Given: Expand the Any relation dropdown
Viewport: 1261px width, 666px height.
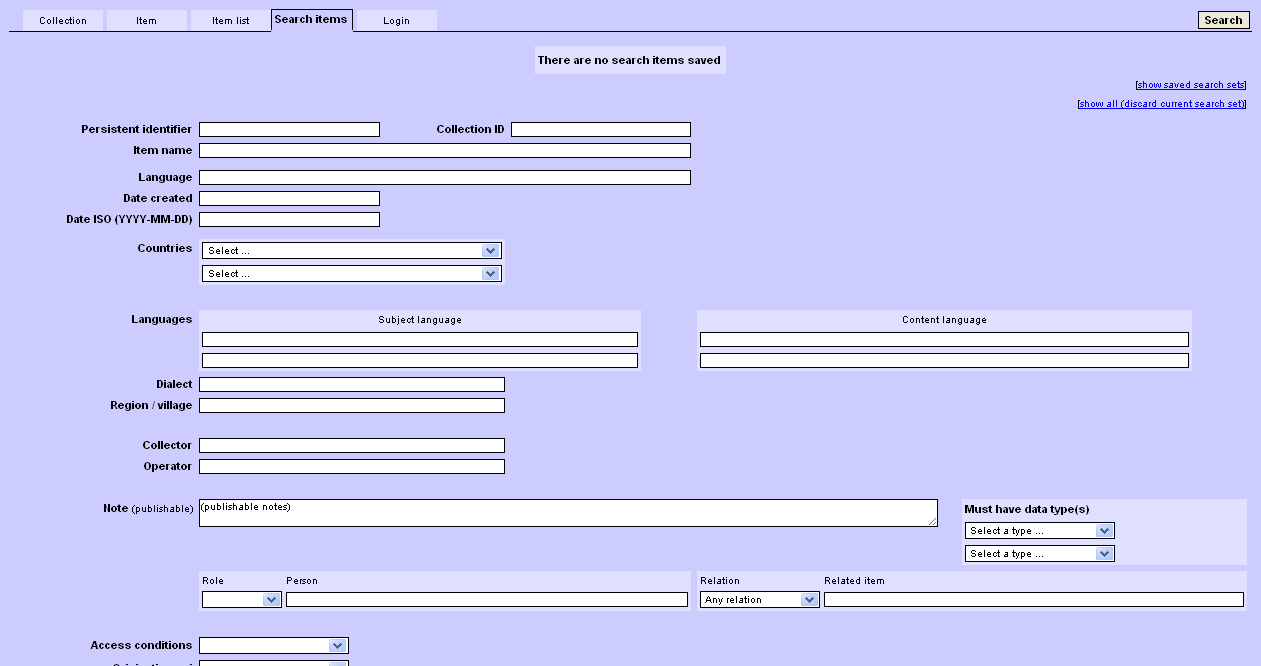Looking at the screenshot, I should point(759,600).
